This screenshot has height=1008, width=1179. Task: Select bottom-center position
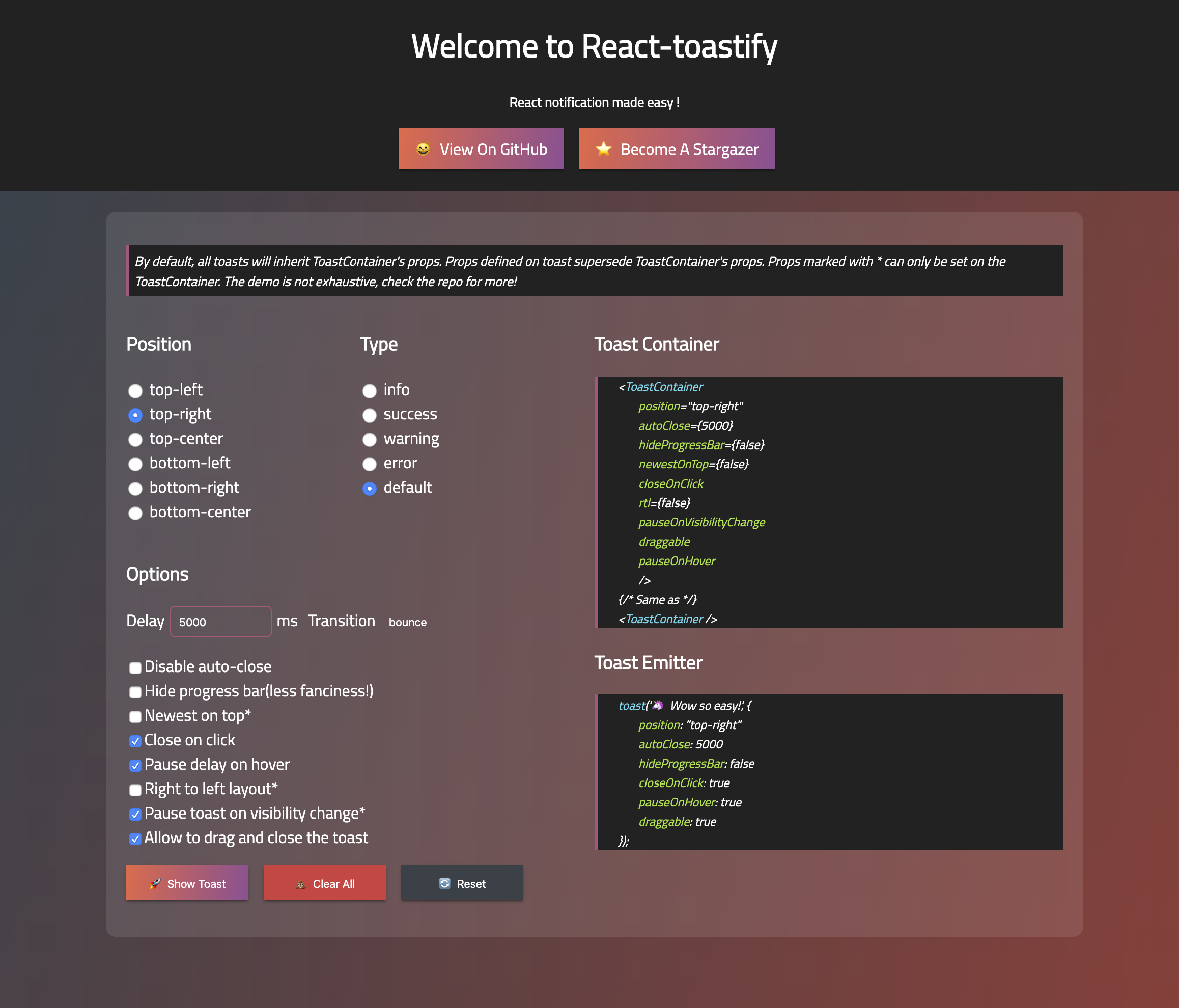[x=135, y=513]
